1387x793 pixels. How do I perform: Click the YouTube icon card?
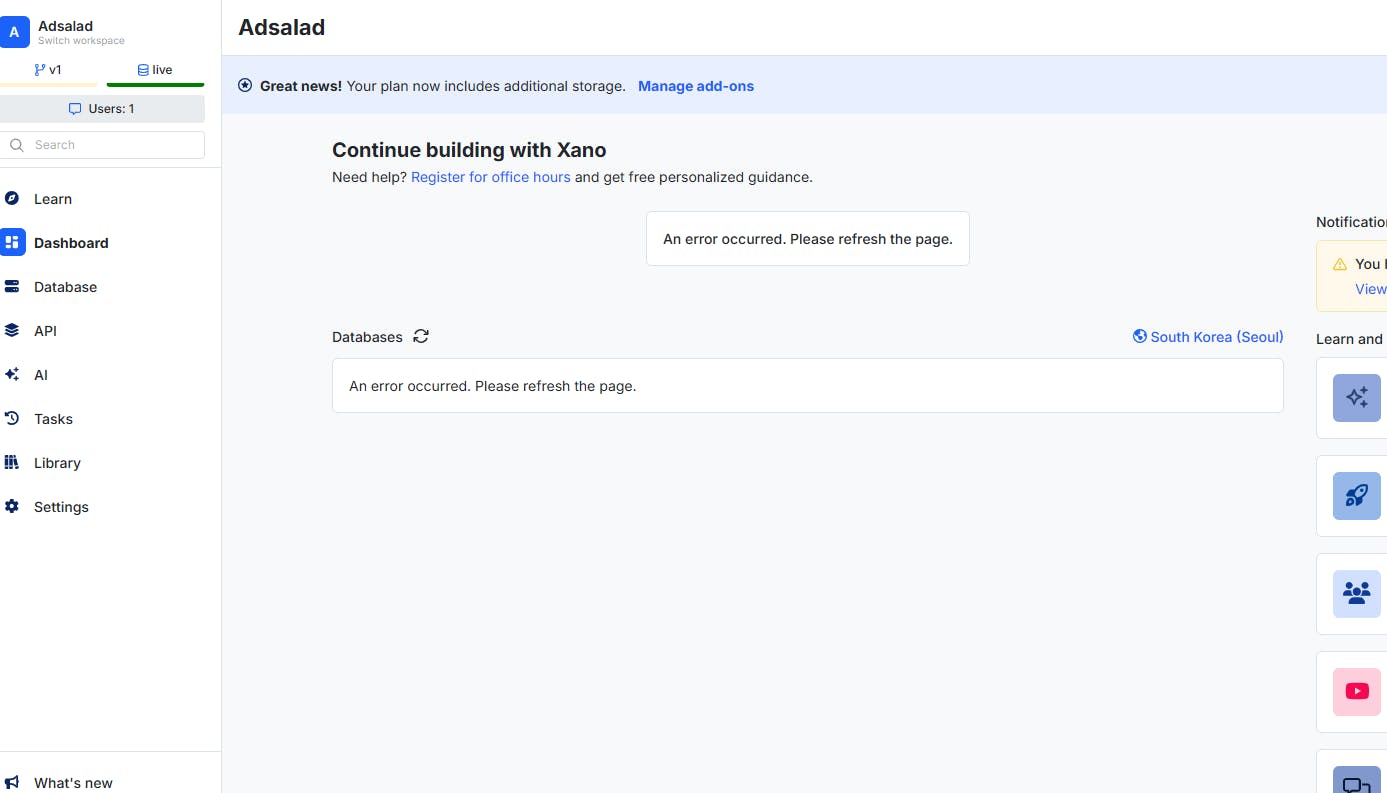pyautogui.click(x=1356, y=692)
